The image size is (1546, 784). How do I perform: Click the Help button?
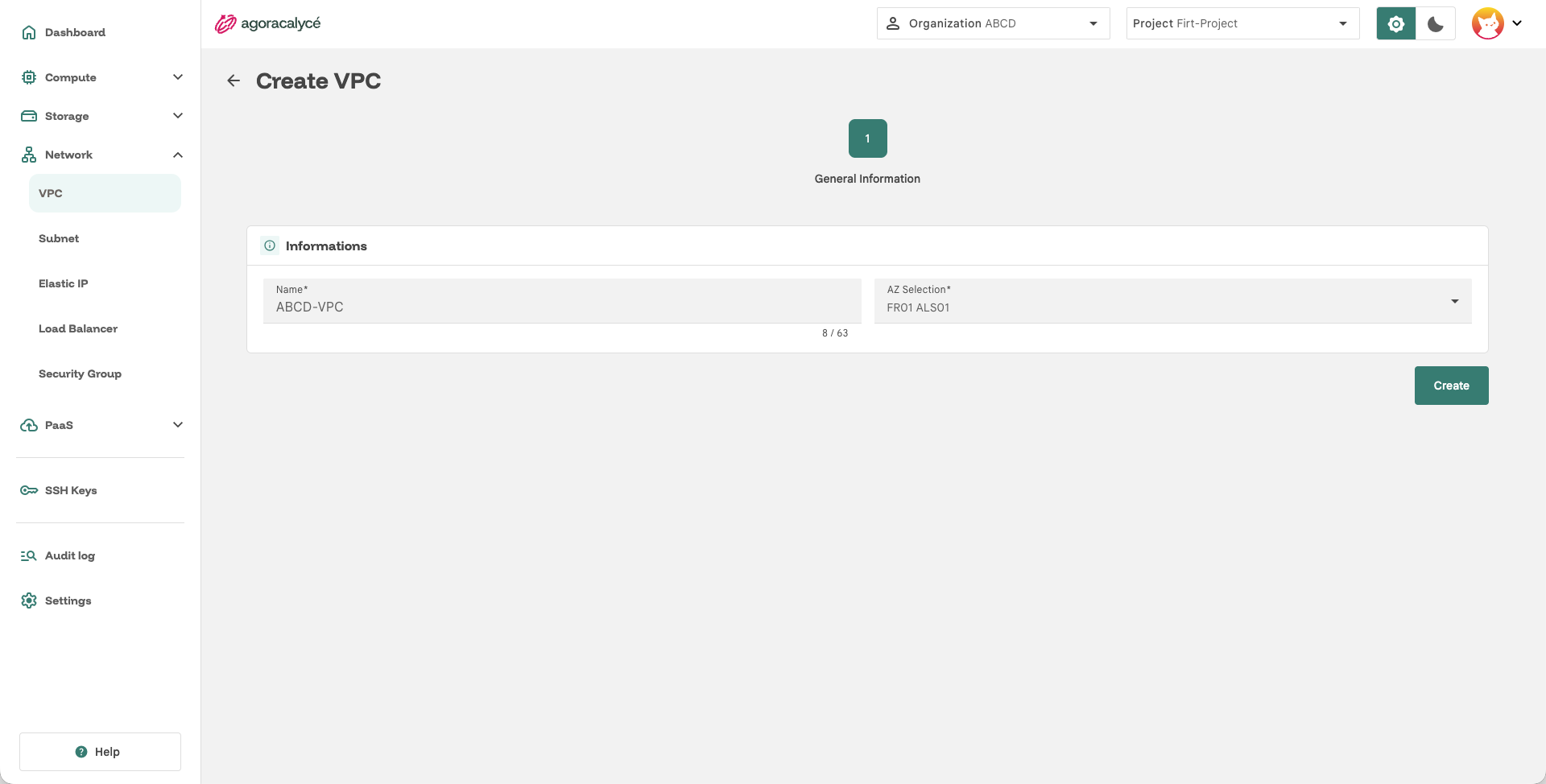pyautogui.click(x=100, y=752)
